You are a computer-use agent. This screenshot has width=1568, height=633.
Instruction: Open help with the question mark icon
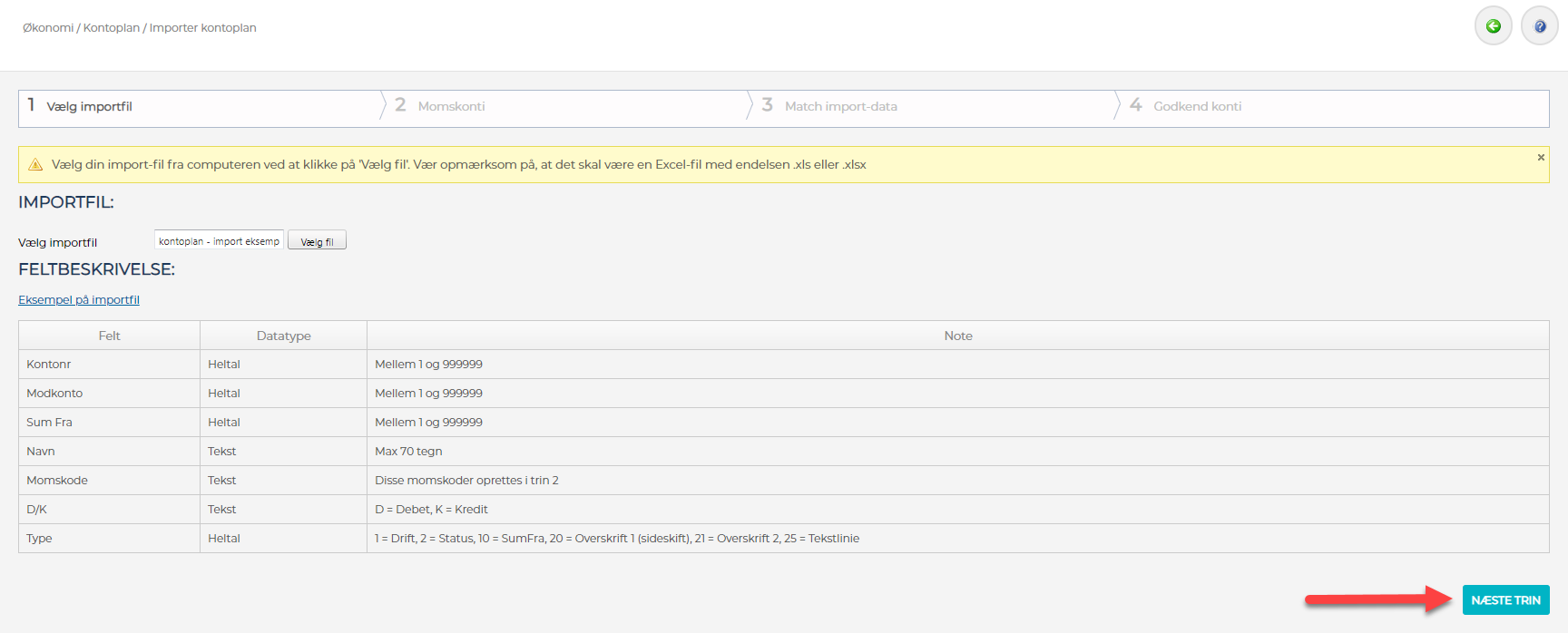(1539, 26)
